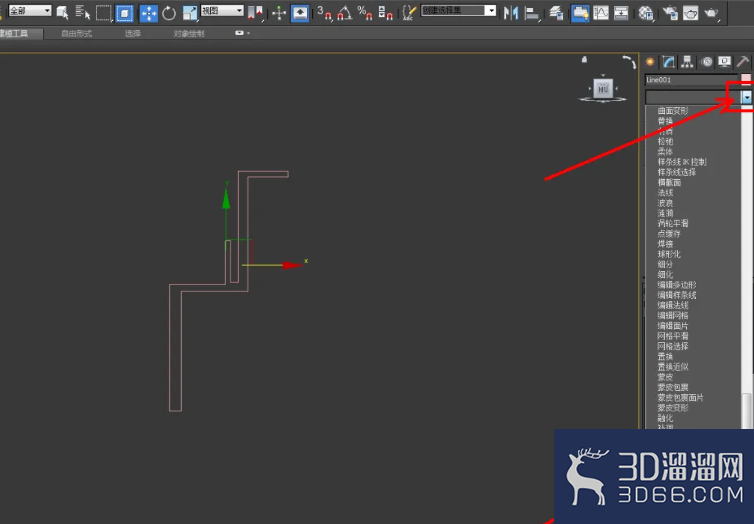
Task: Click the viewport lock icon
Action: (x=584, y=60)
